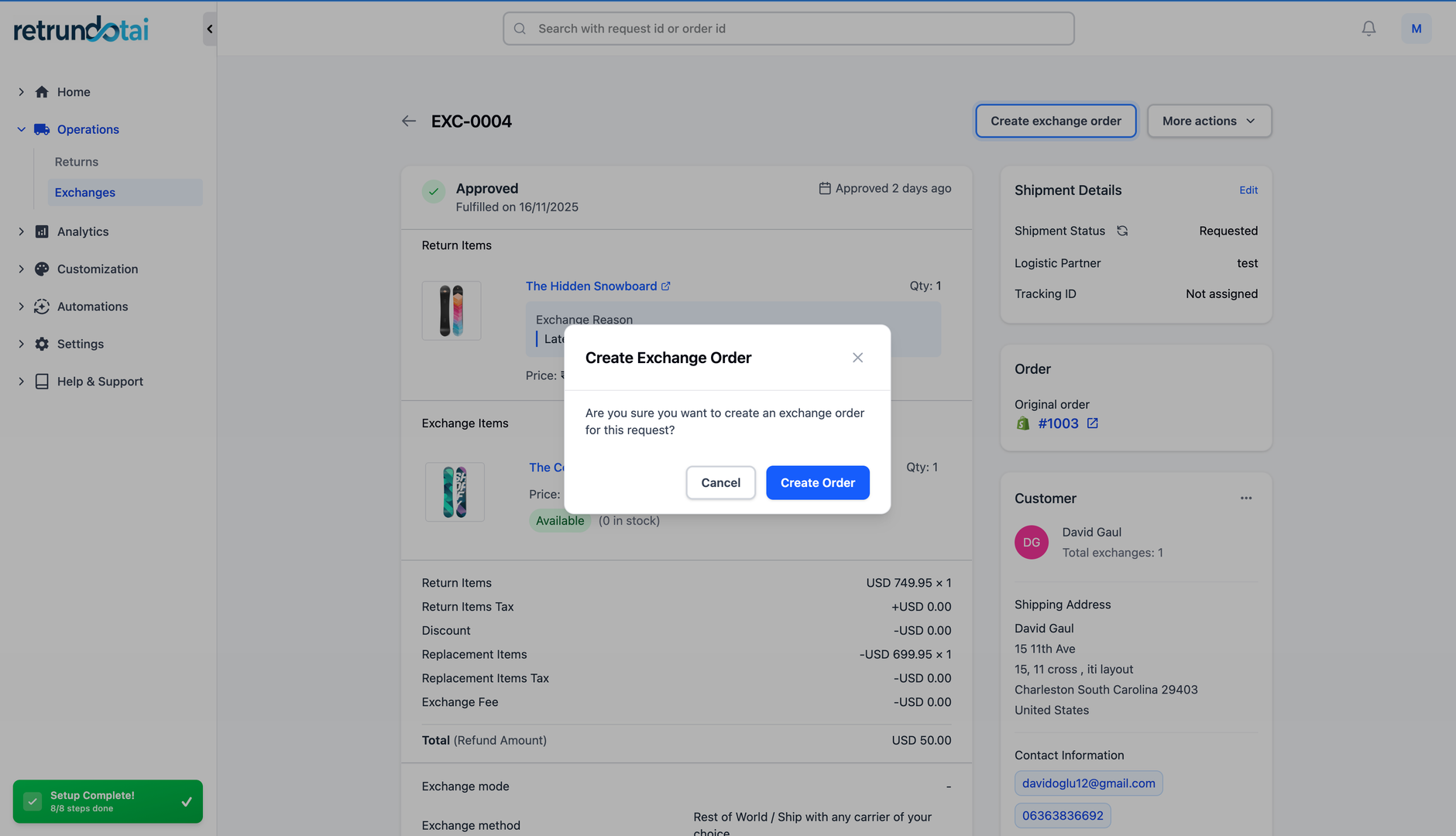1456x836 pixels.
Task: Open customer options three-dot menu
Action: pos(1245,499)
